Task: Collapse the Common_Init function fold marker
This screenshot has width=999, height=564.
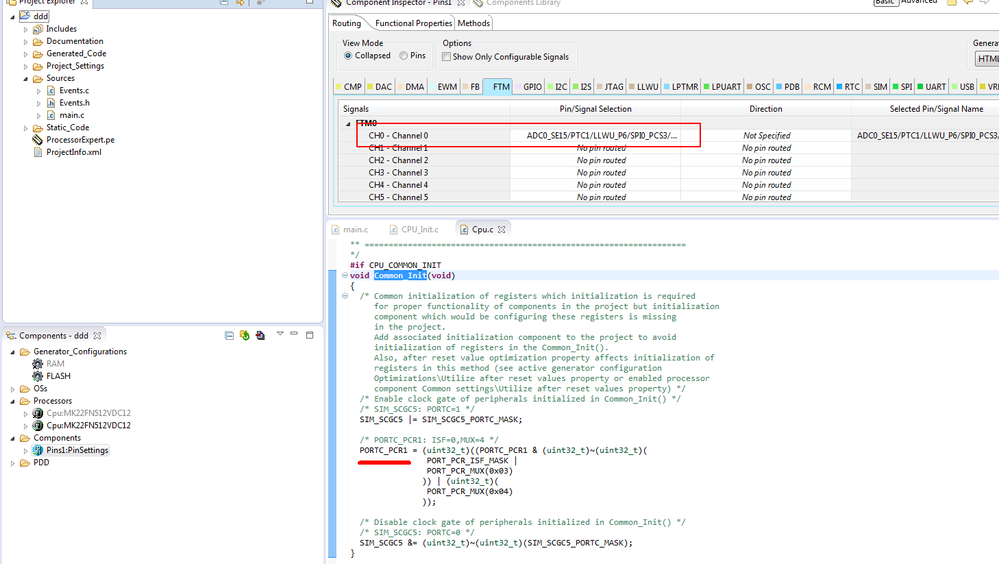Action: [345, 275]
